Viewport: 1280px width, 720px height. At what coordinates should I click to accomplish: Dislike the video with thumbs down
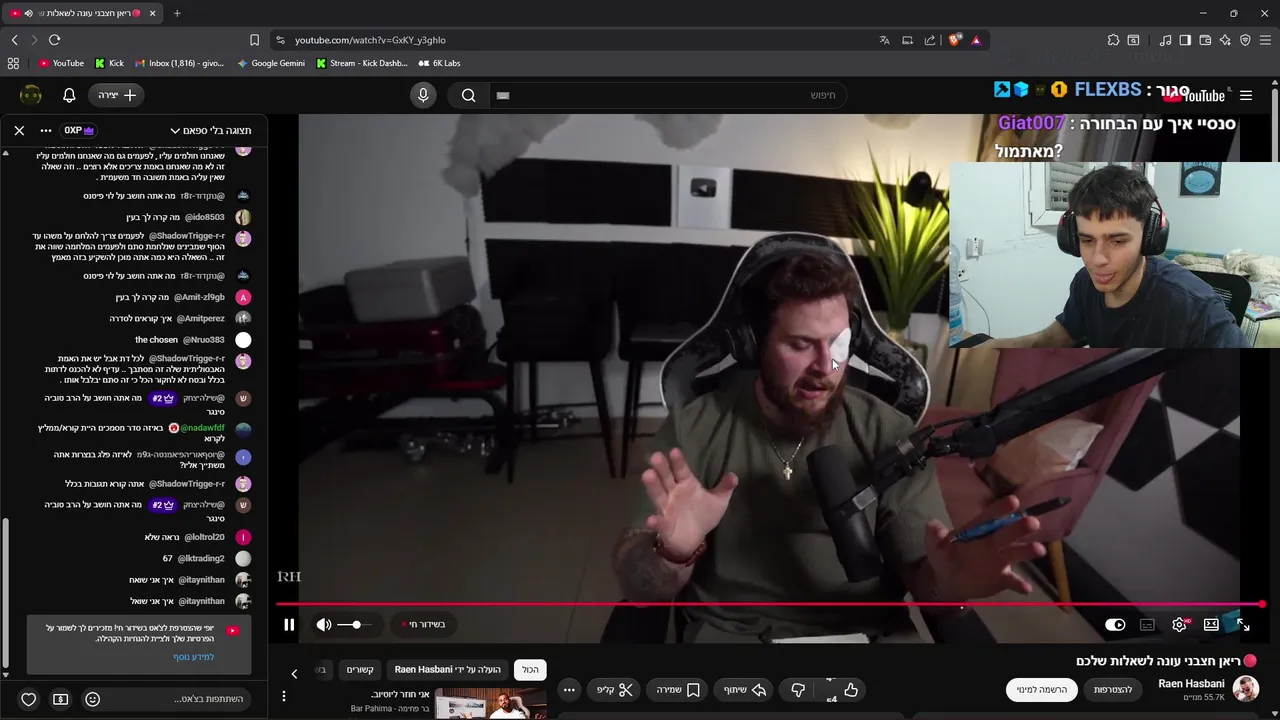point(798,690)
